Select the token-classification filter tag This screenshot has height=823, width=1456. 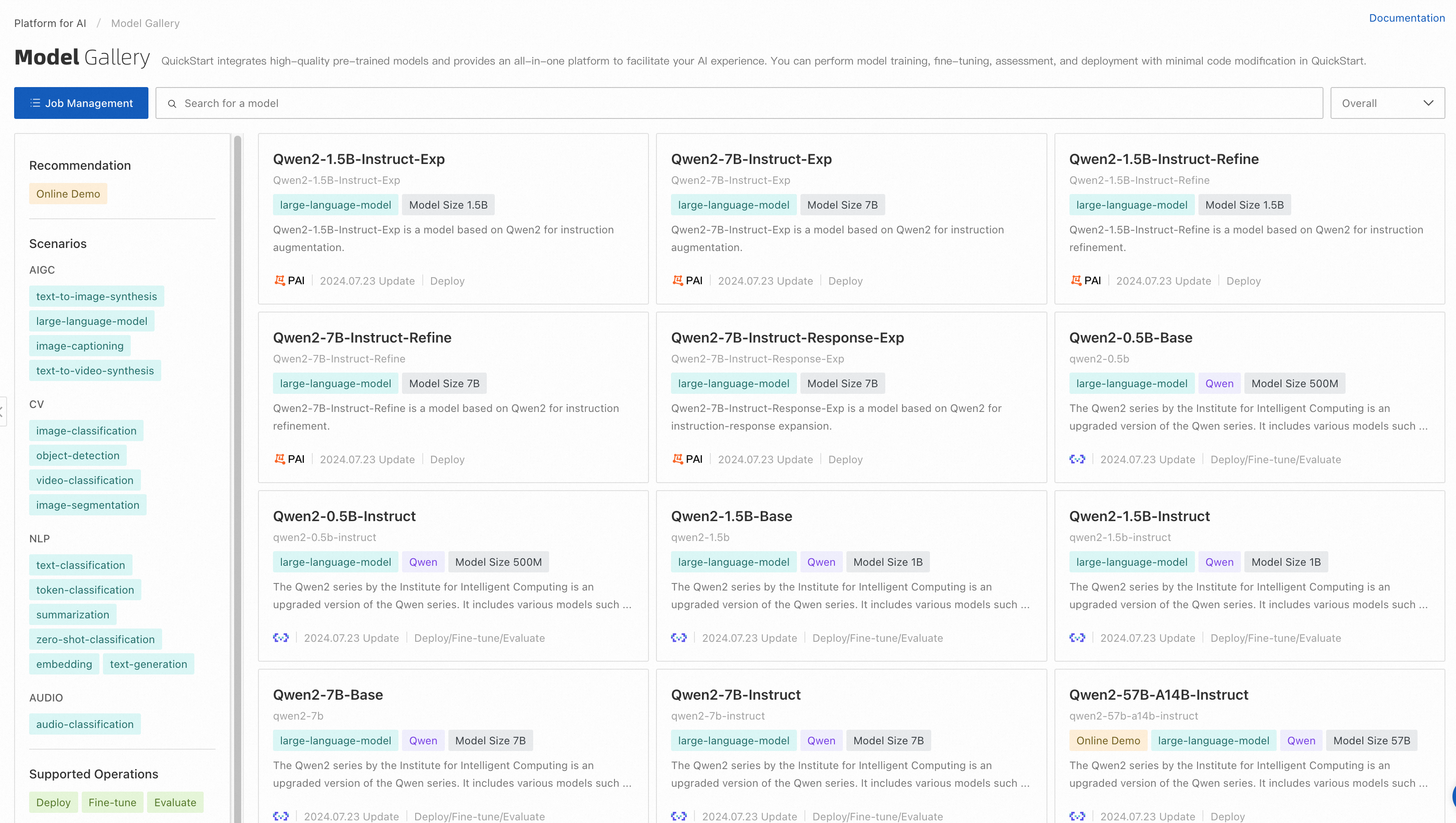pyautogui.click(x=85, y=590)
